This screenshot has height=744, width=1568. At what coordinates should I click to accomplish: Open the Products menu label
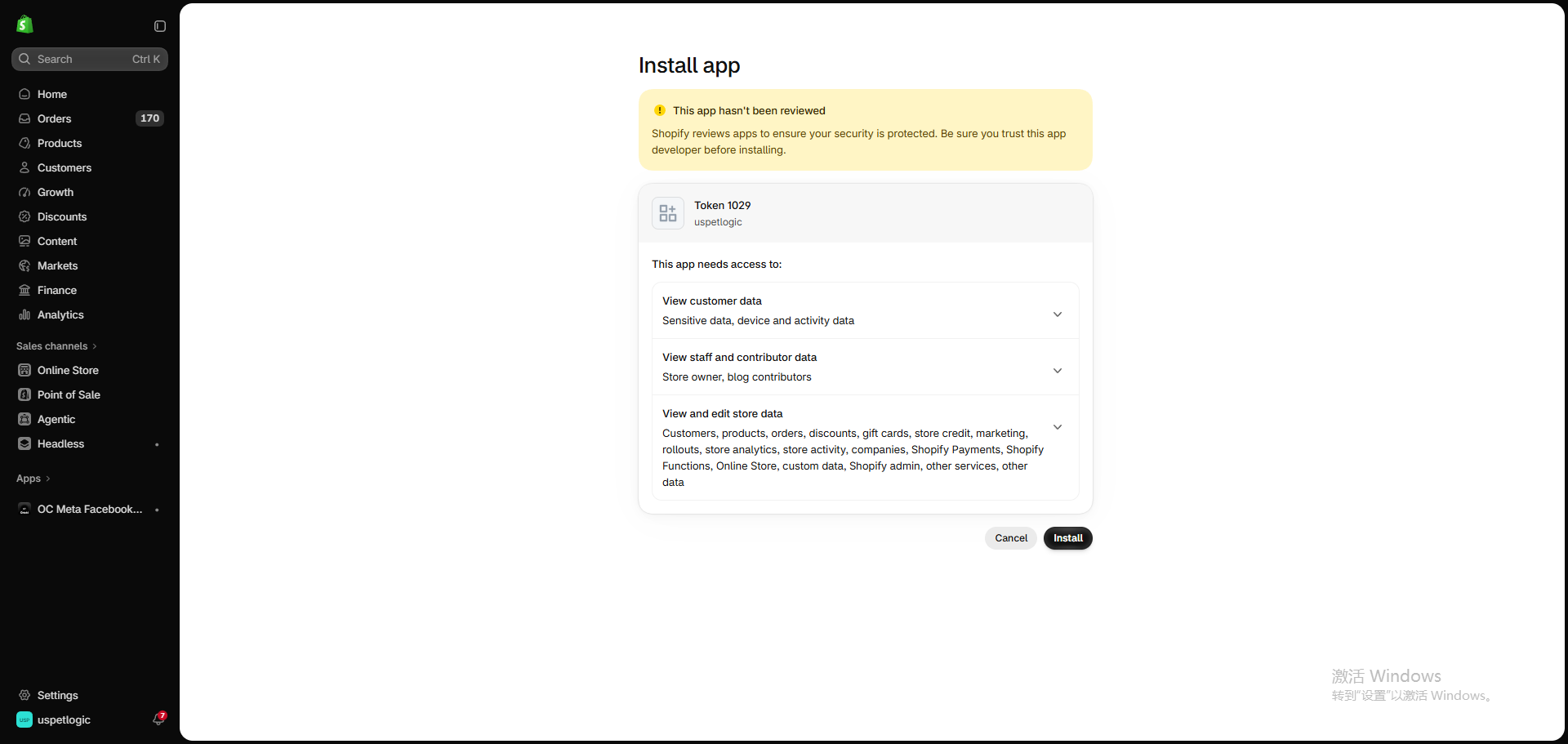[60, 143]
